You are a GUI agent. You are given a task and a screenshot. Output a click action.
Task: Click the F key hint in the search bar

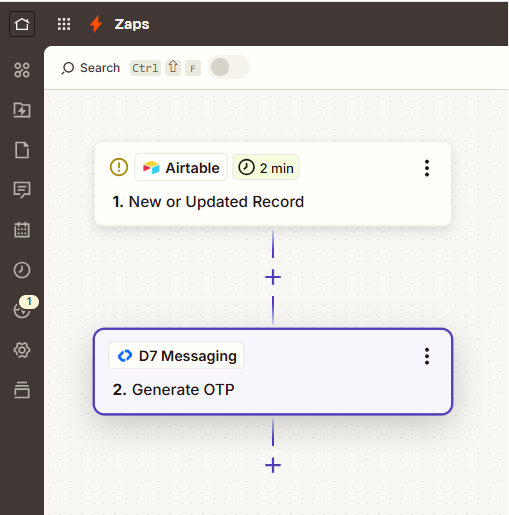pos(193,68)
